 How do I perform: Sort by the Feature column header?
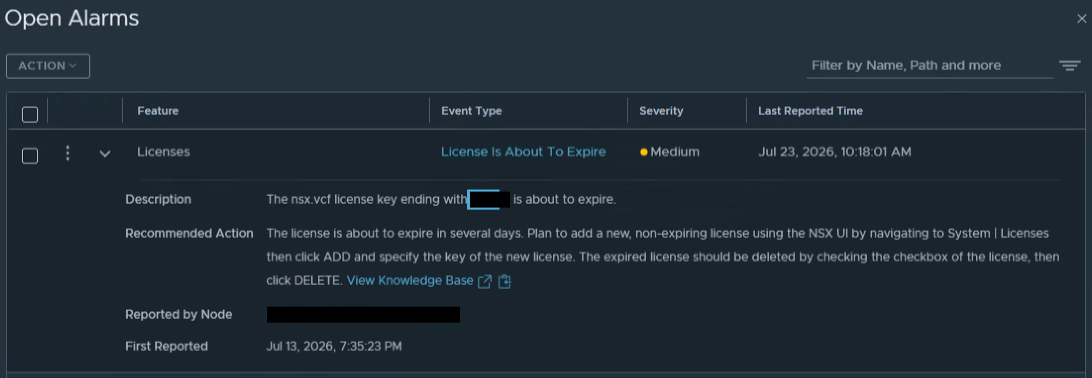tap(157, 111)
